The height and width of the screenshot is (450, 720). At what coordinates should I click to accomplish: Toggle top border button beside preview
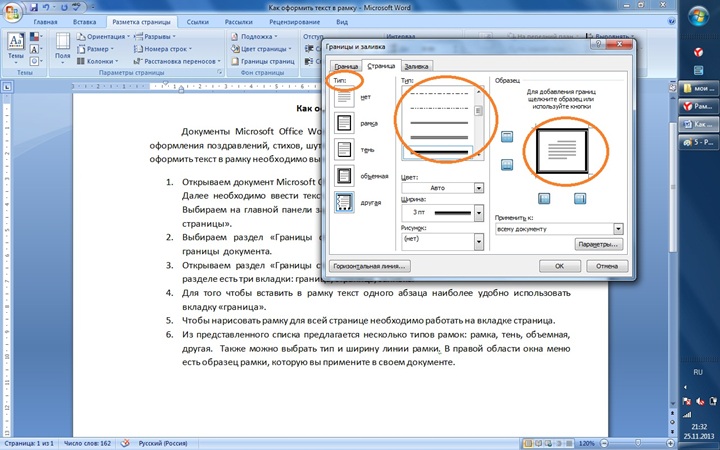[507, 136]
